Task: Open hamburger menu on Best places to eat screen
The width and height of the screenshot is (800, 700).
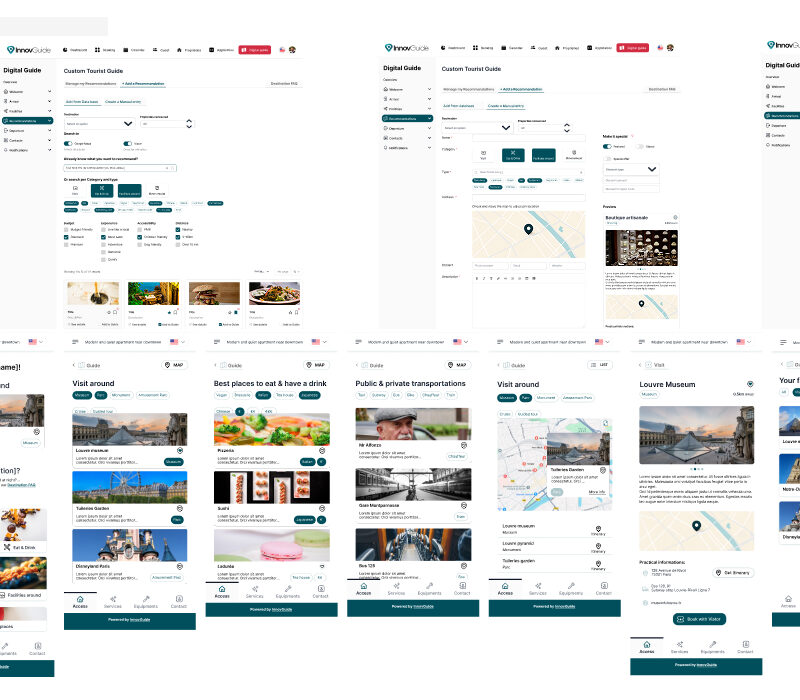Action: [x=217, y=342]
